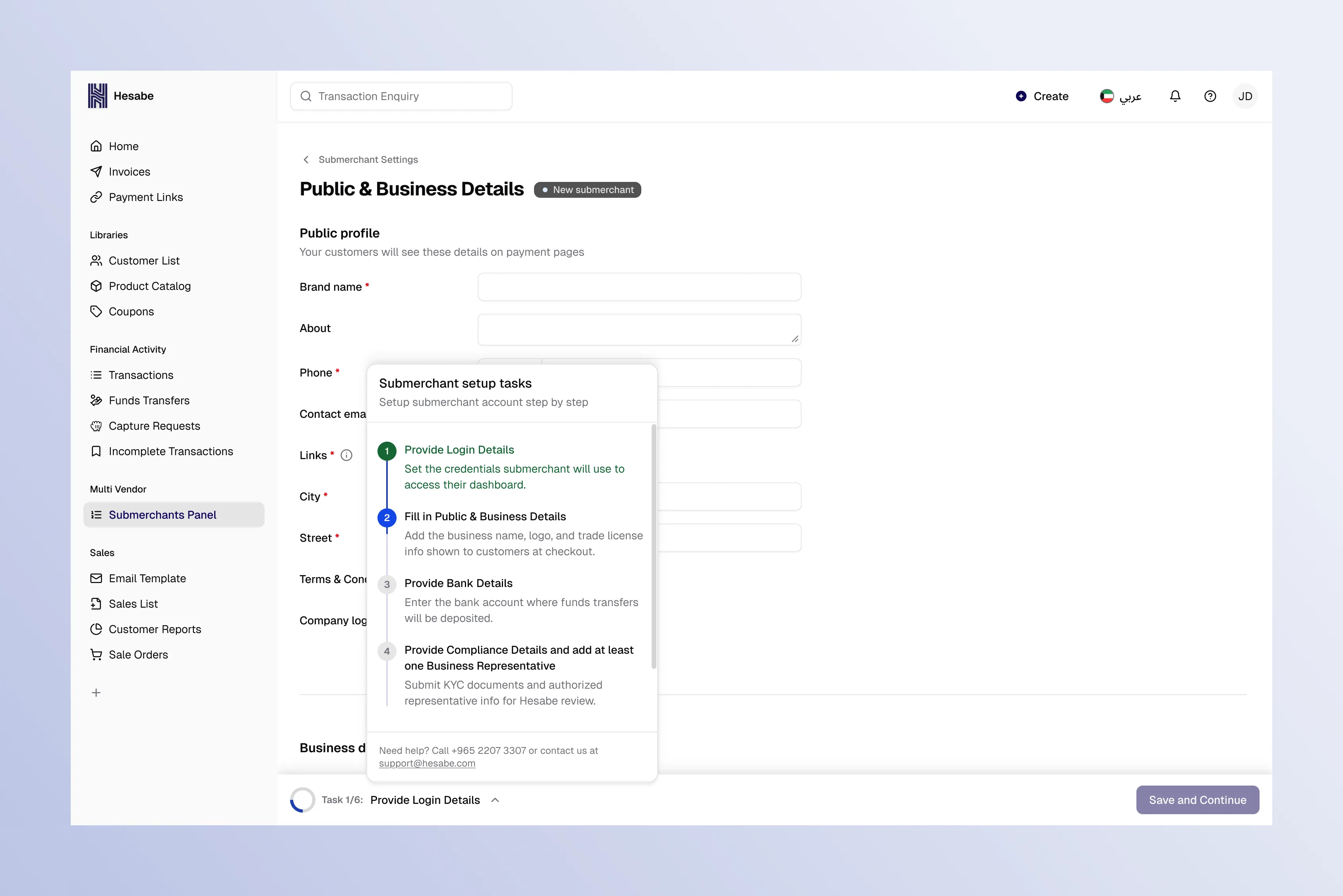The width and height of the screenshot is (1343, 896).
Task: Click the Sale Orders cart icon
Action: [96, 655]
